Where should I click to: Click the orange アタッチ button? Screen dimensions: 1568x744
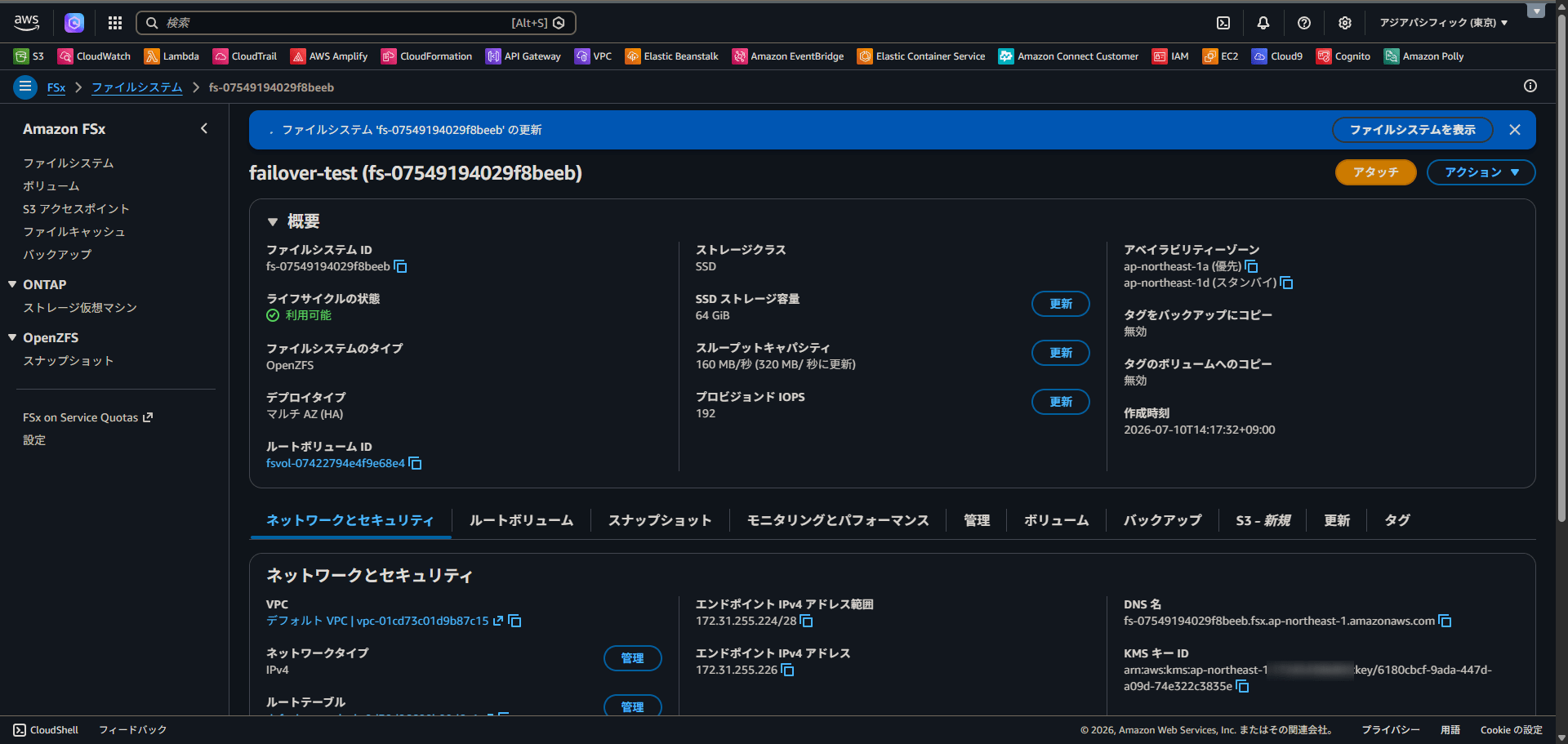pyautogui.click(x=1375, y=172)
